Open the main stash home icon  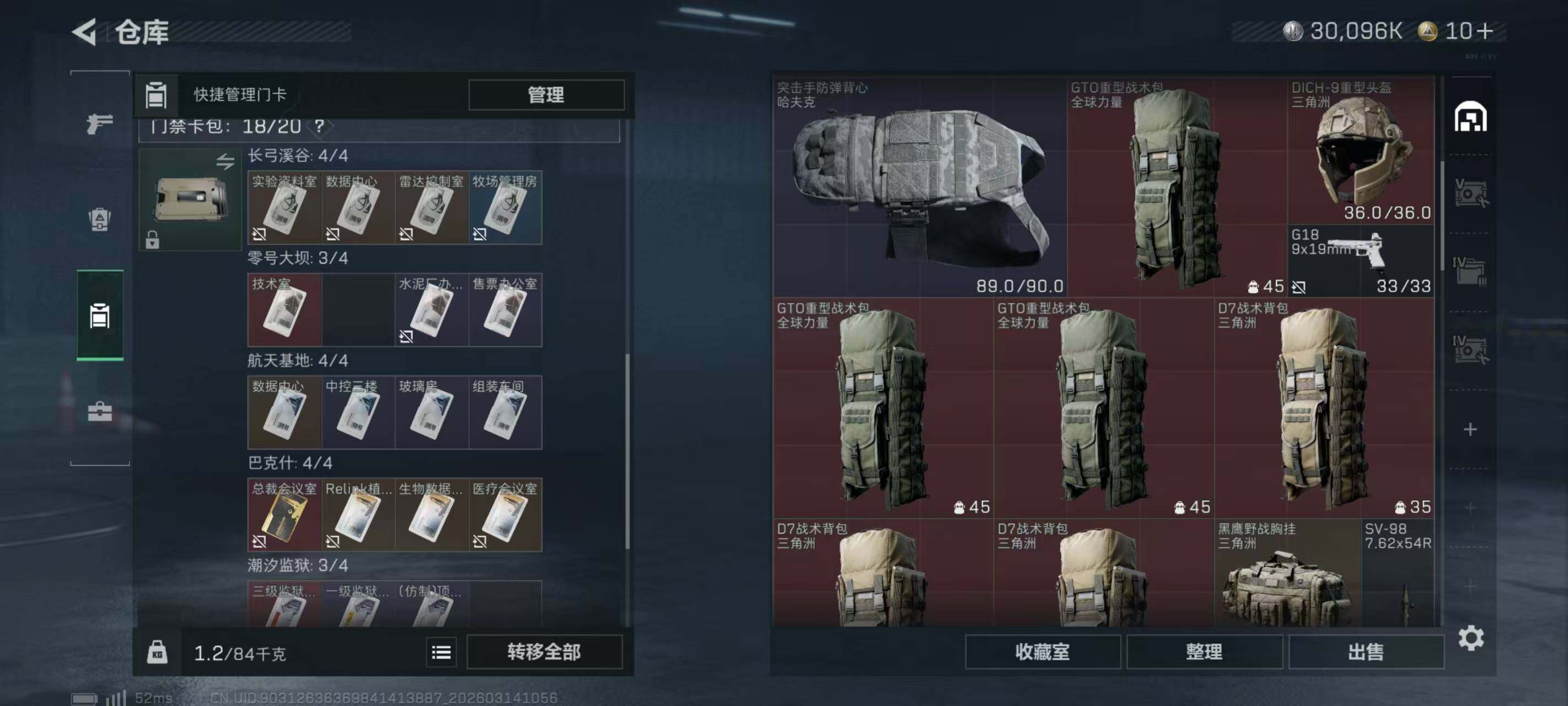1470,117
